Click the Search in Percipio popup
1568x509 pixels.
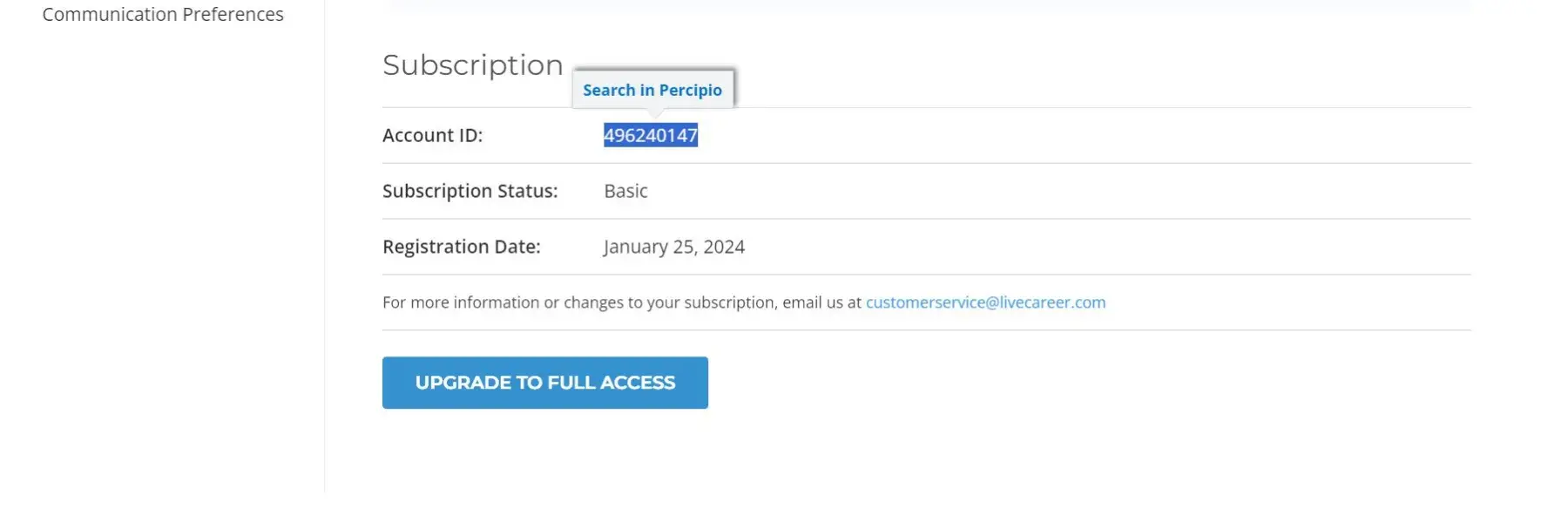652,90
